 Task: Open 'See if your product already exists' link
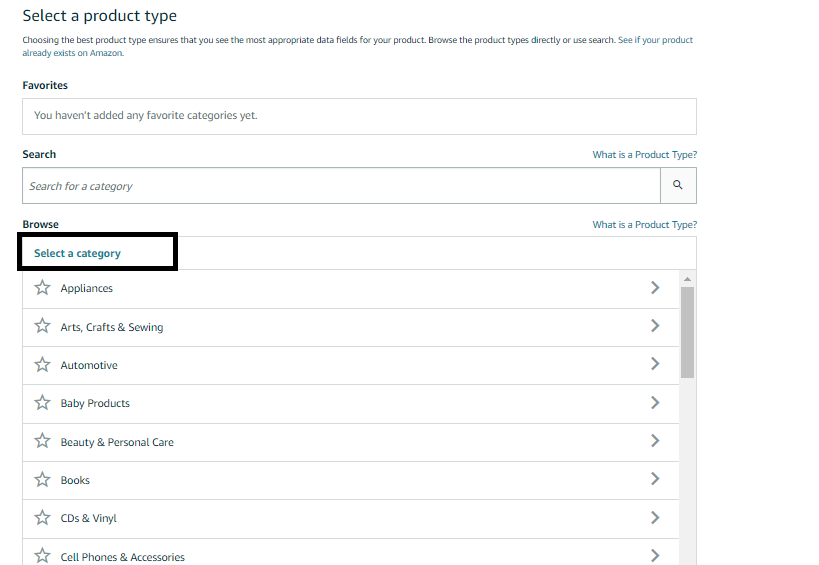656,40
